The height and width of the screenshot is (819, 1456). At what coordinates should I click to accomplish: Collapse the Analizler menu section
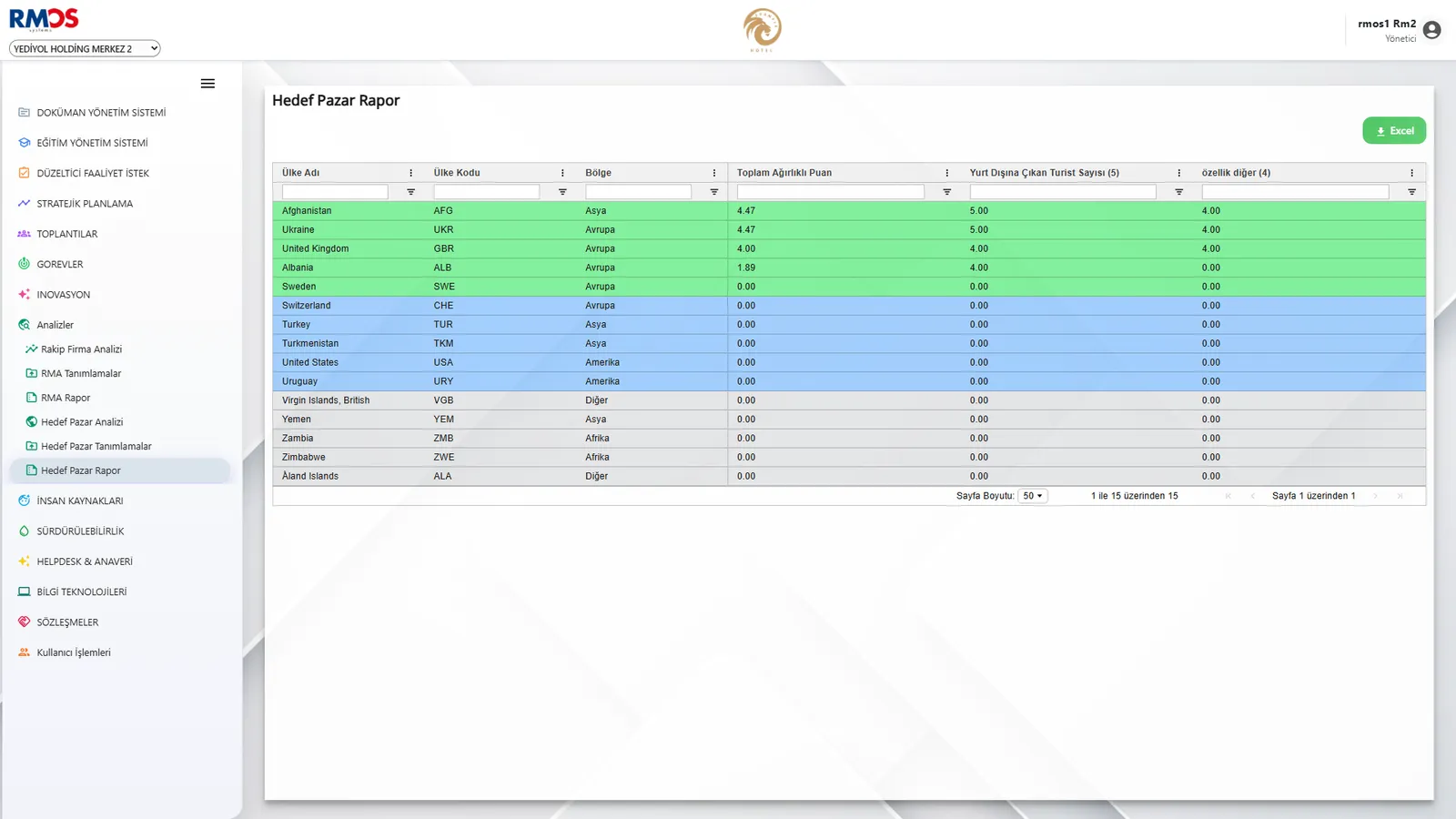click(x=55, y=325)
